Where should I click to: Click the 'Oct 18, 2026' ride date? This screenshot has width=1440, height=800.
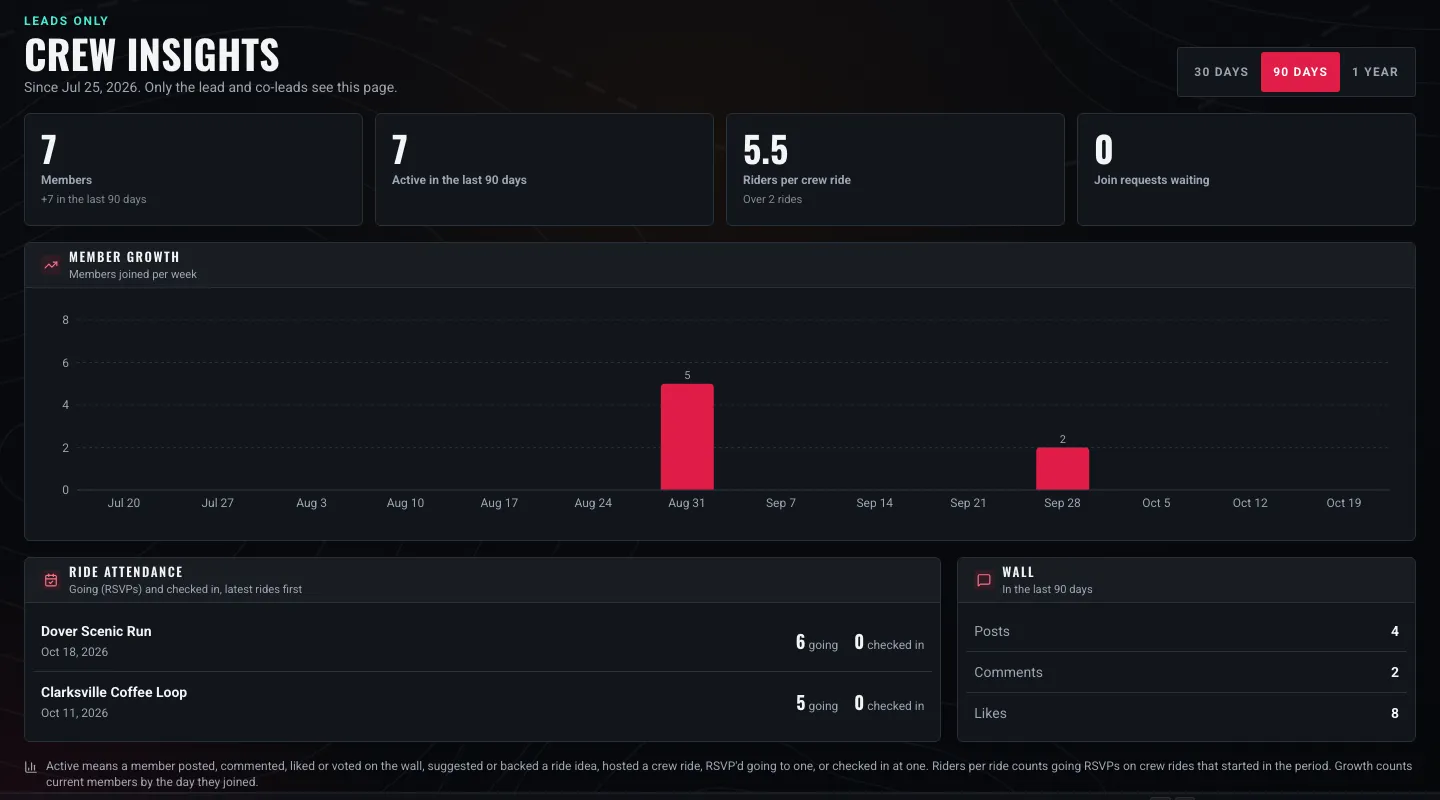(x=74, y=652)
